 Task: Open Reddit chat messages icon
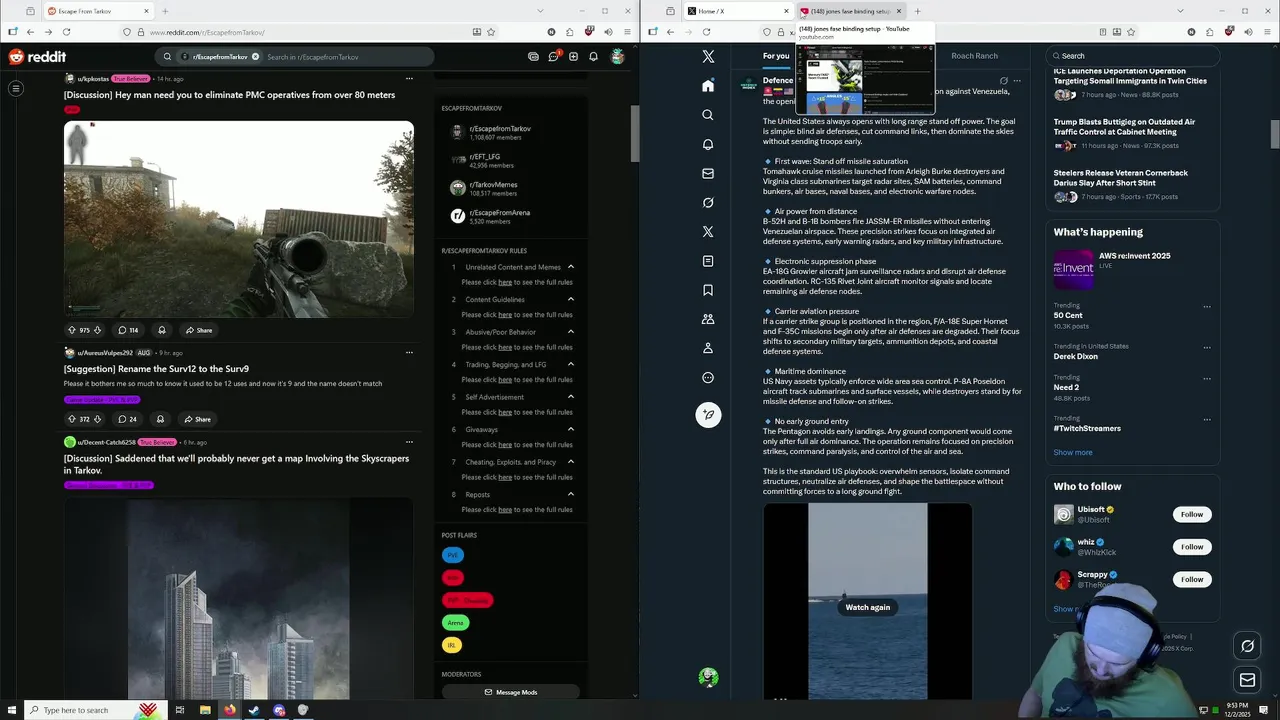click(553, 57)
